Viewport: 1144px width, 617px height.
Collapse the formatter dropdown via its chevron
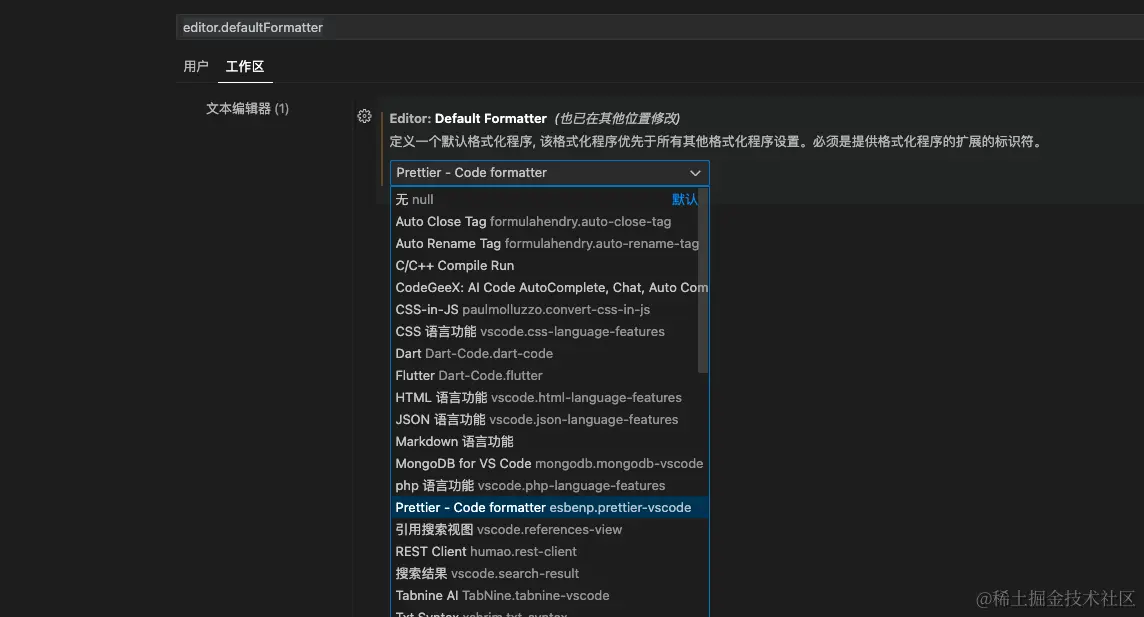coord(695,172)
